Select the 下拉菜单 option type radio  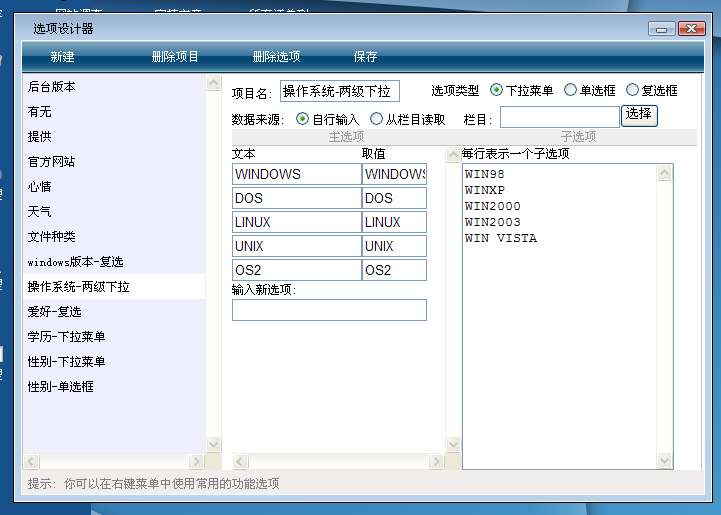point(496,90)
